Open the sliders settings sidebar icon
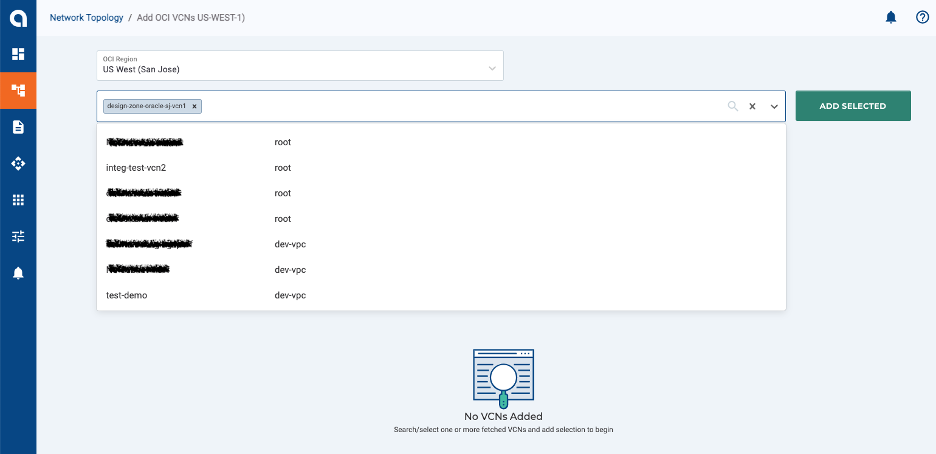Image resolution: width=936 pixels, height=454 pixels. [18, 236]
